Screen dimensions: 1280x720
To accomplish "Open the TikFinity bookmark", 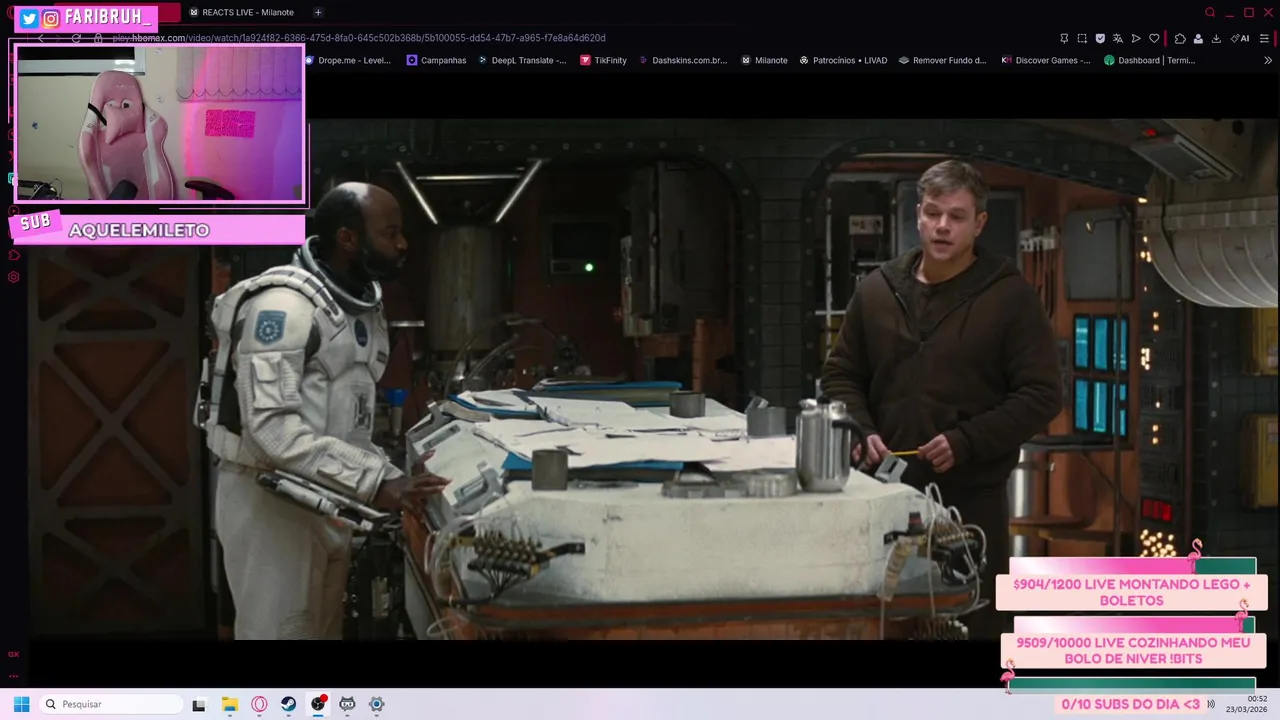I will (x=604, y=60).
